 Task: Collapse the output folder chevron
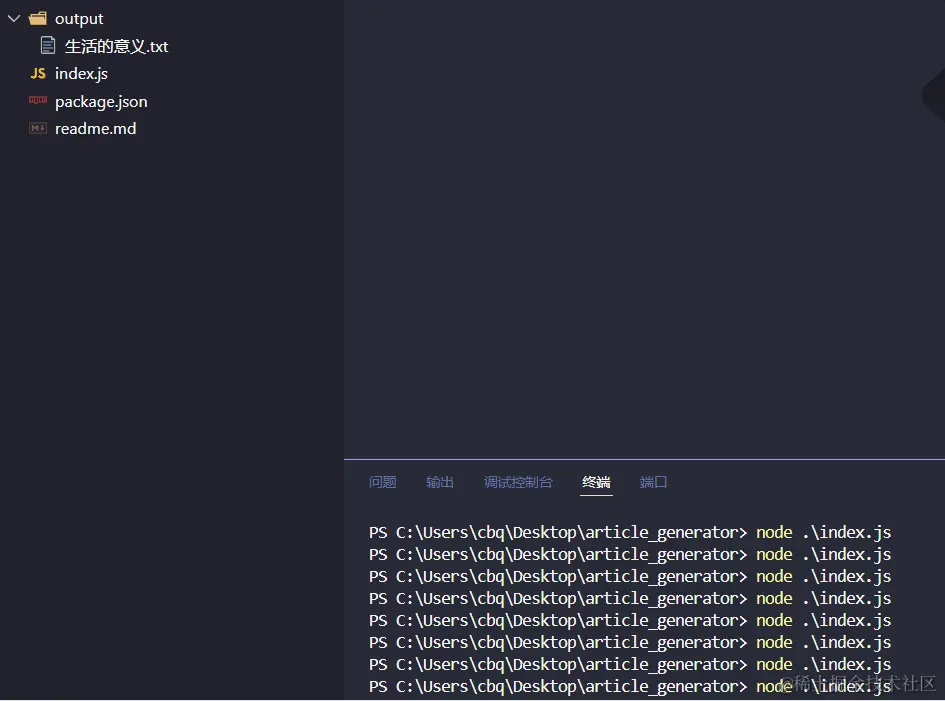(14, 19)
